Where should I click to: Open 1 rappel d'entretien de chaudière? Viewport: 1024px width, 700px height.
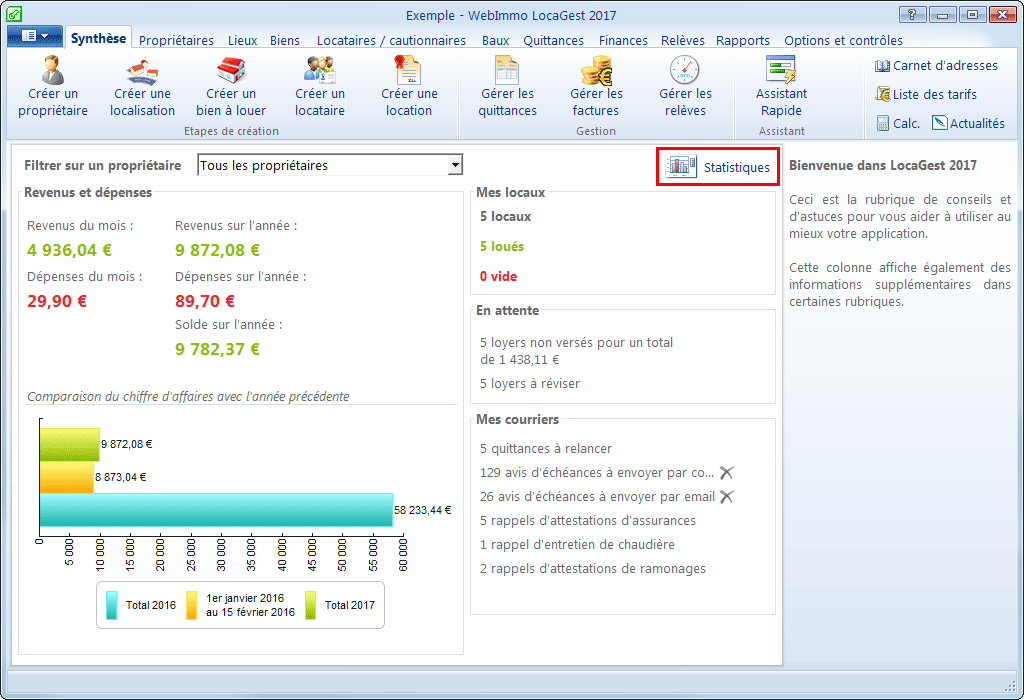577,545
